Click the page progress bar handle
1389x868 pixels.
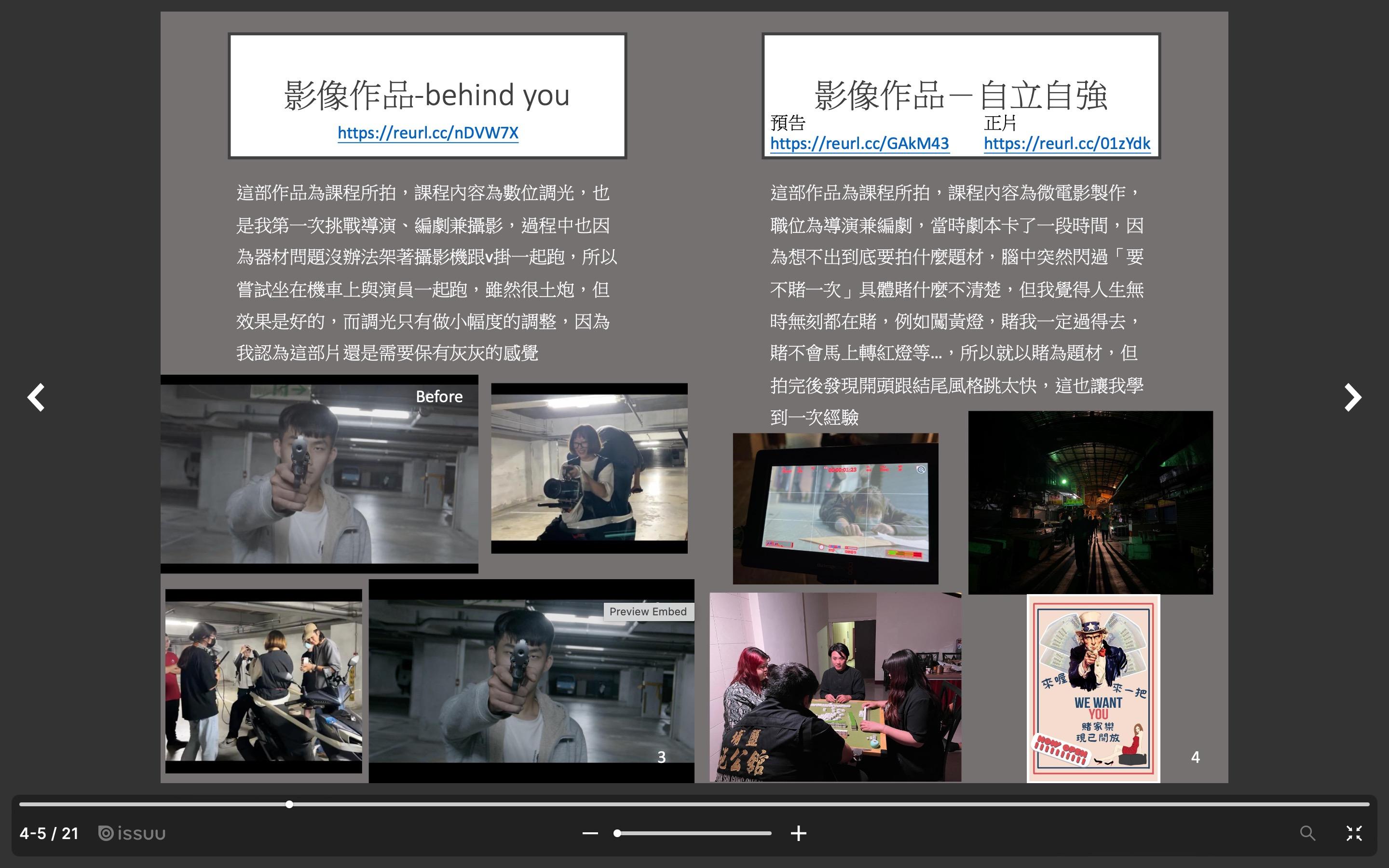point(289,804)
